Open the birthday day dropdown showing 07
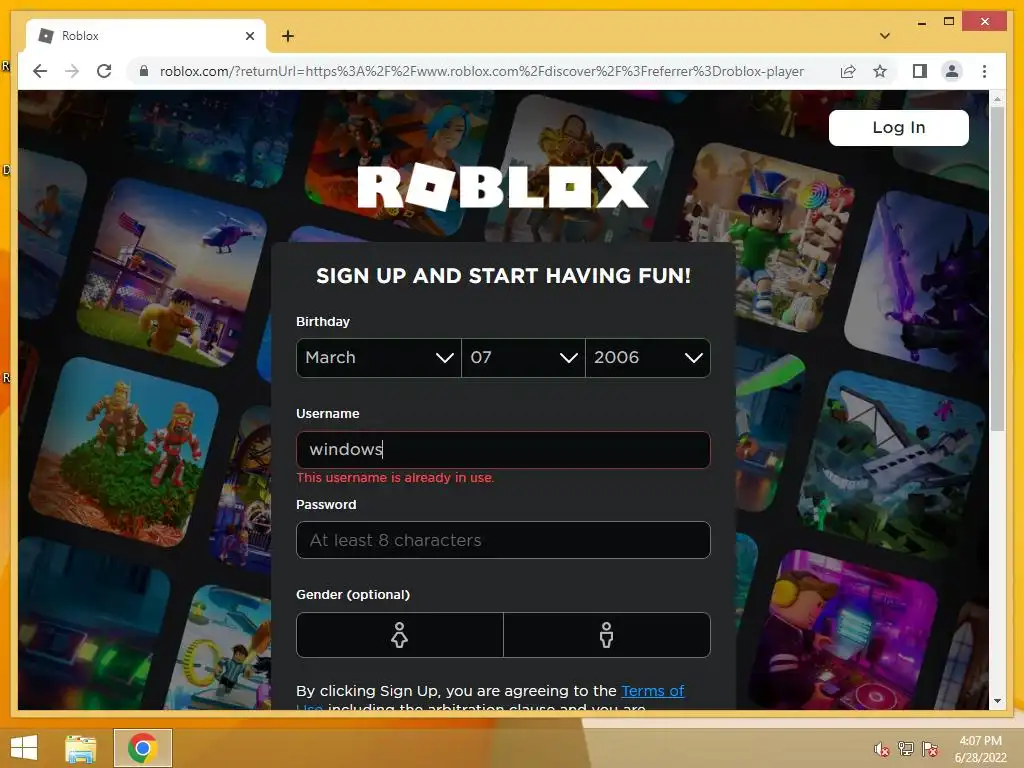This screenshot has width=1024, height=768. 523,358
